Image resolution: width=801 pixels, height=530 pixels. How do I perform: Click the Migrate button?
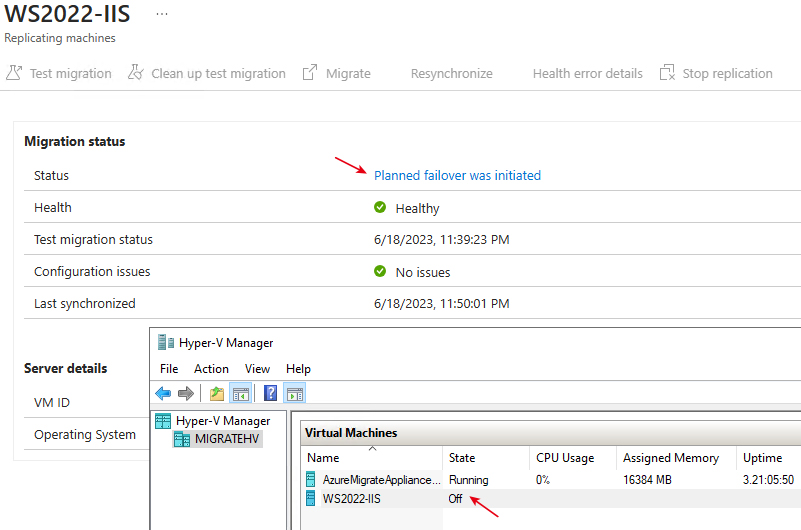tap(337, 74)
